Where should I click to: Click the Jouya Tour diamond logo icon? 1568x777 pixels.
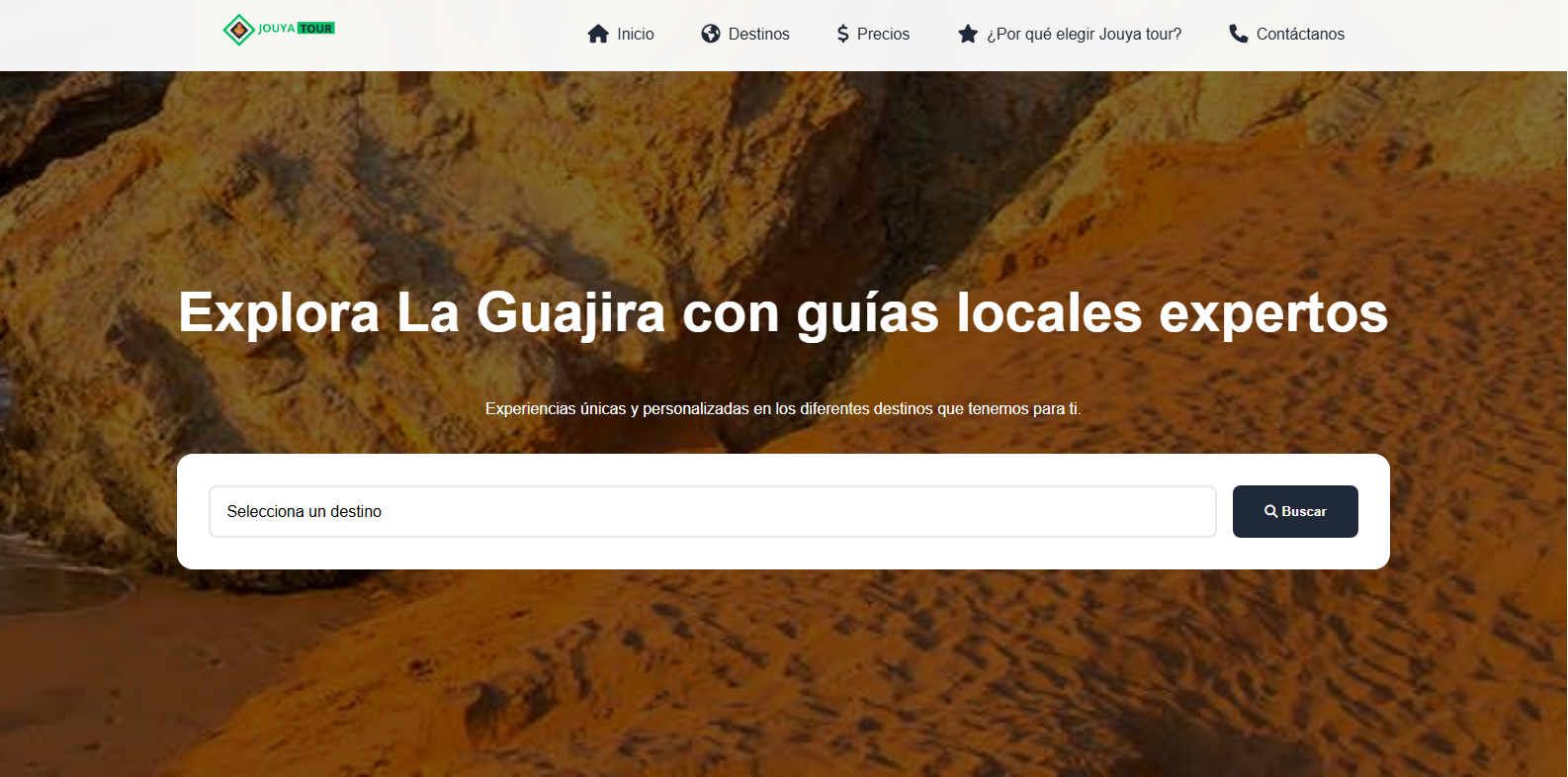tap(238, 30)
